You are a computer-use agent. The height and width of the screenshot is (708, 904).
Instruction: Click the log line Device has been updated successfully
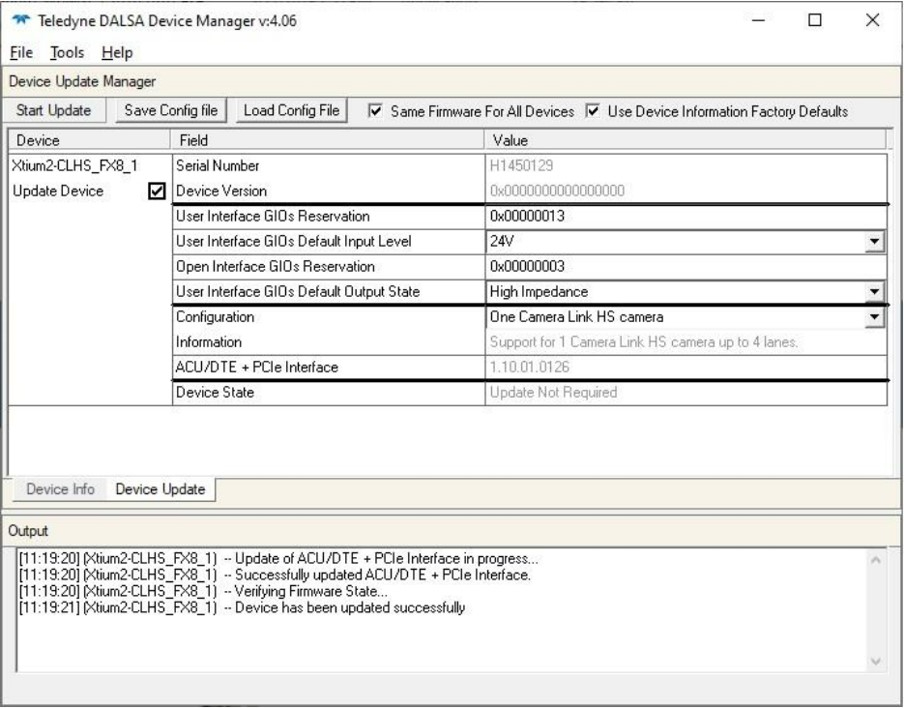coord(242,607)
